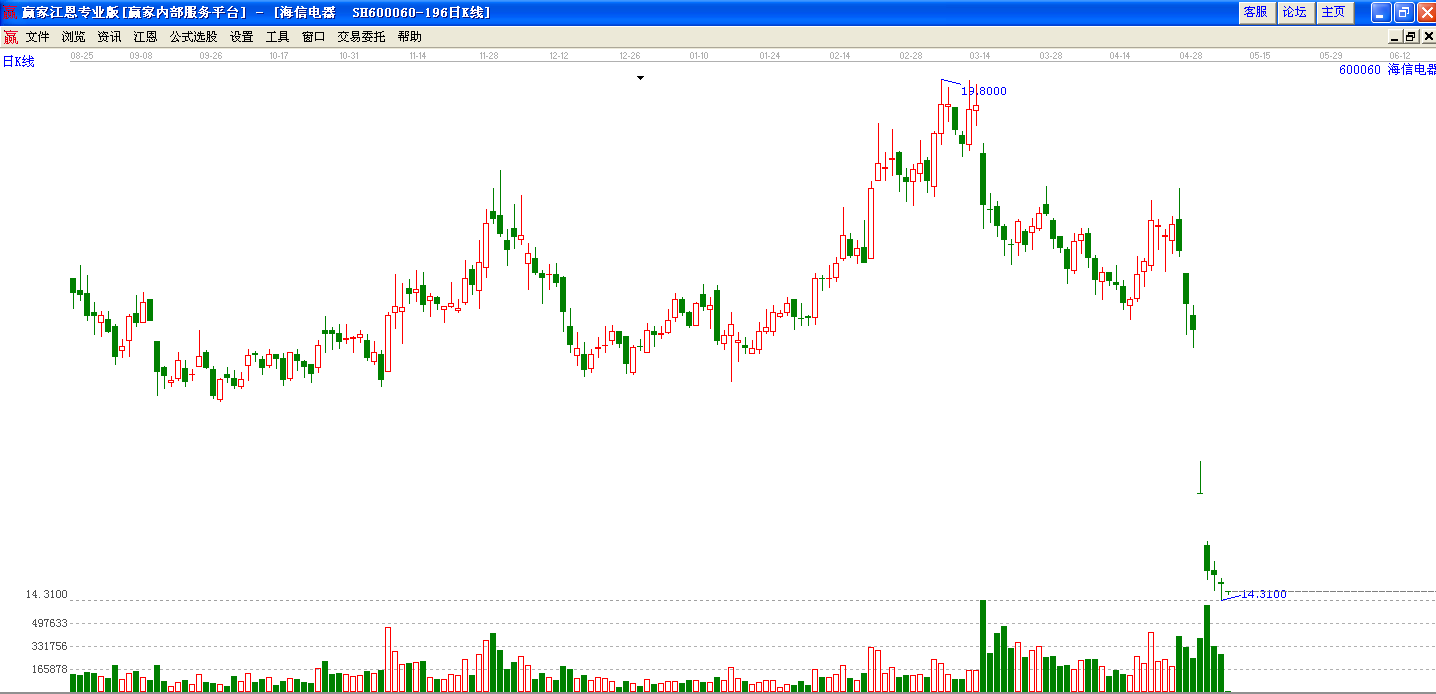This screenshot has height=694, width=1436.
Task: Click the 客服 button in title bar
Action: pyautogui.click(x=1255, y=12)
